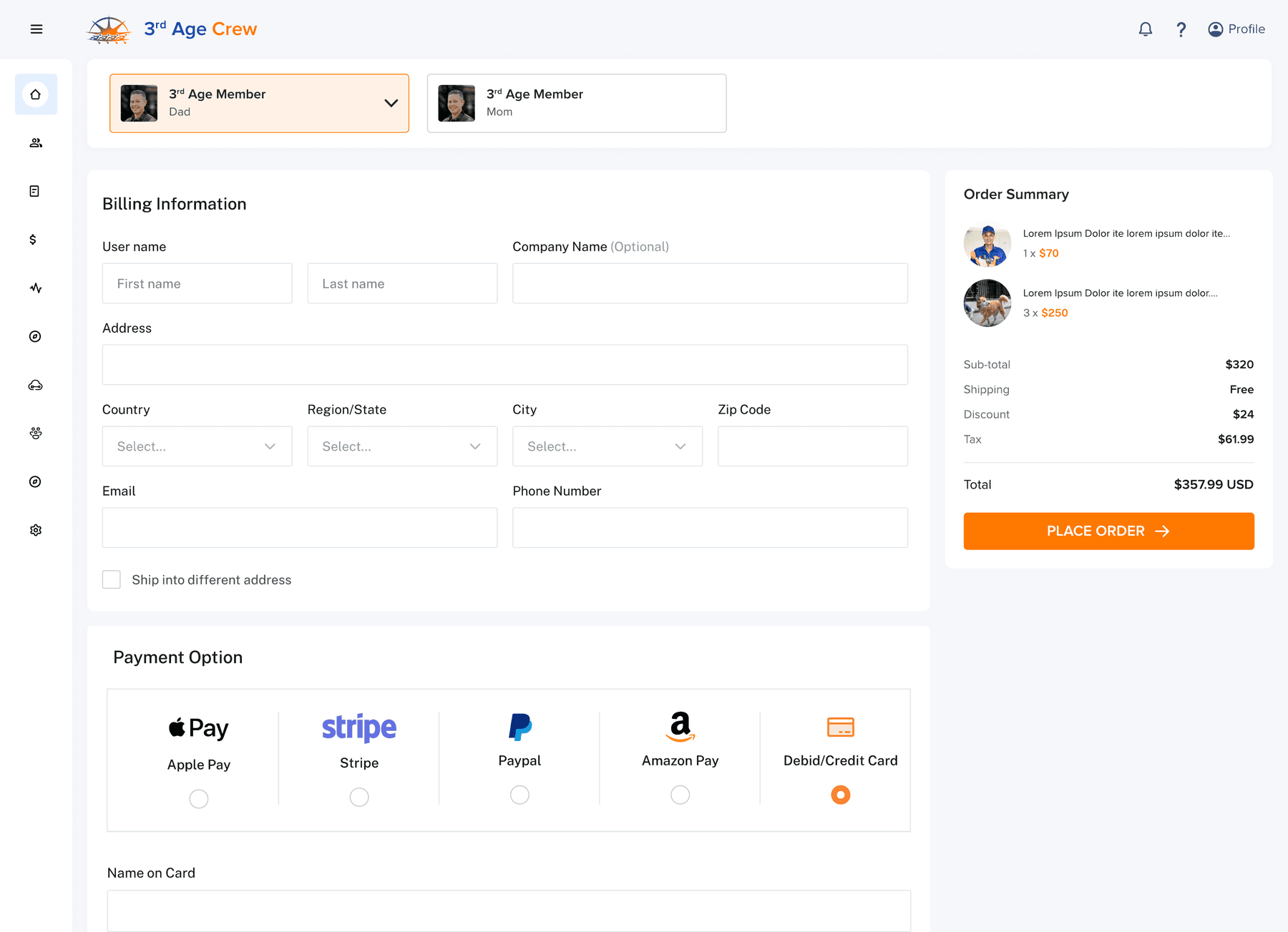This screenshot has height=932, width=1288.
Task: Open the hamburger menu
Action: tap(36, 29)
